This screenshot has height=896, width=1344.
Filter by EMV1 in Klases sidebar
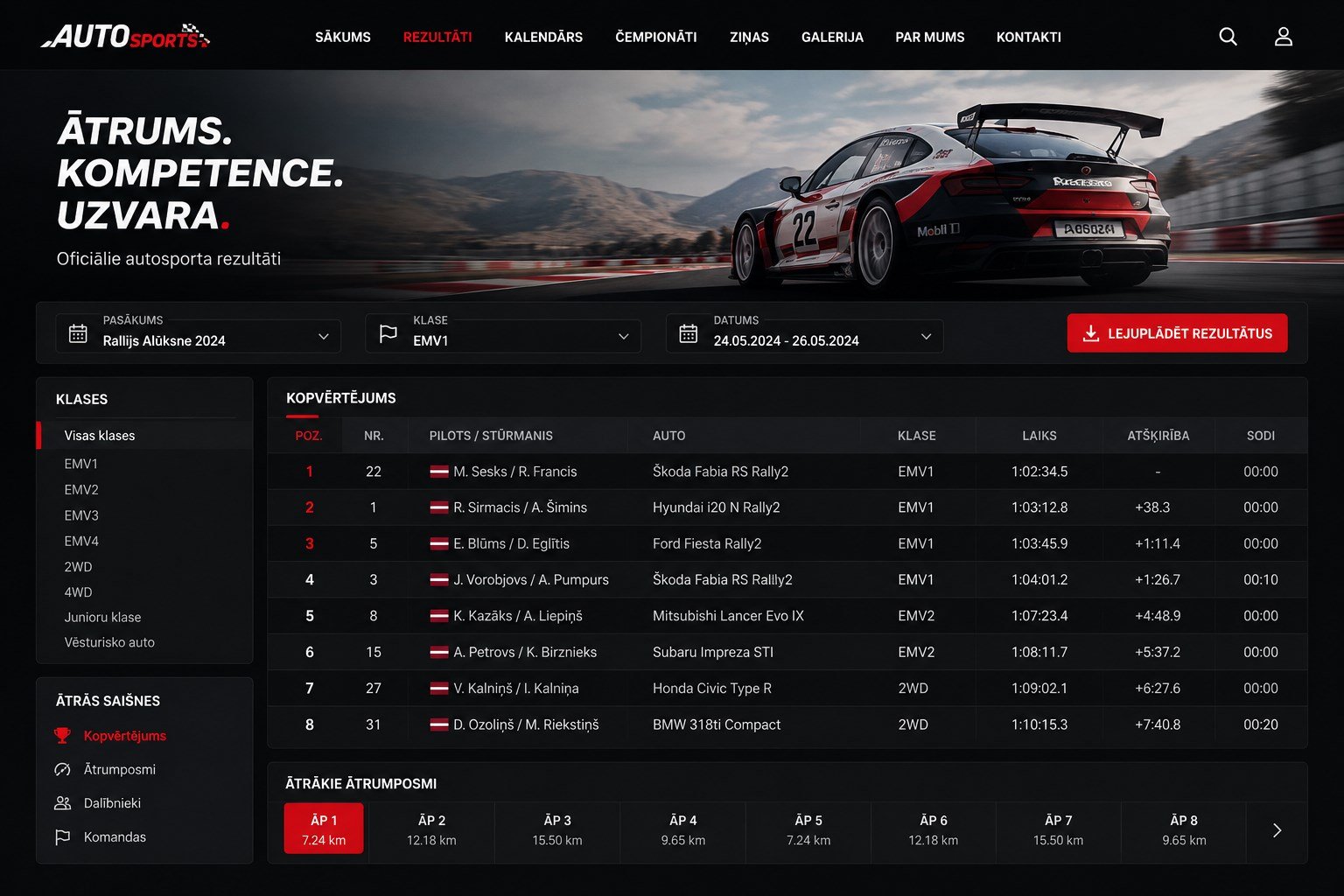[x=81, y=464]
